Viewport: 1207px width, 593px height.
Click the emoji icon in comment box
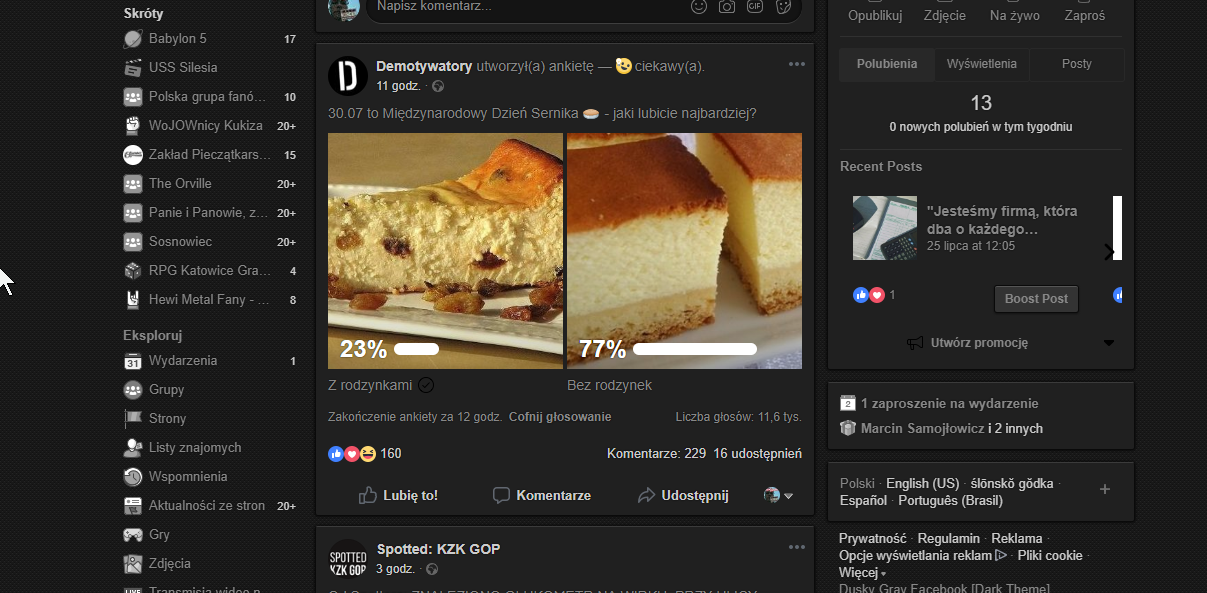click(699, 7)
